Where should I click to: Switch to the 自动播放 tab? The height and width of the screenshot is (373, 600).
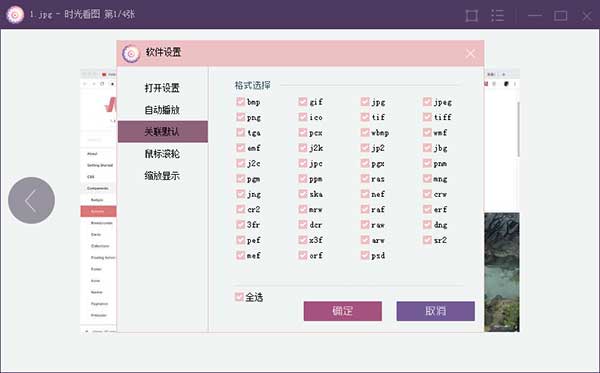[162, 110]
